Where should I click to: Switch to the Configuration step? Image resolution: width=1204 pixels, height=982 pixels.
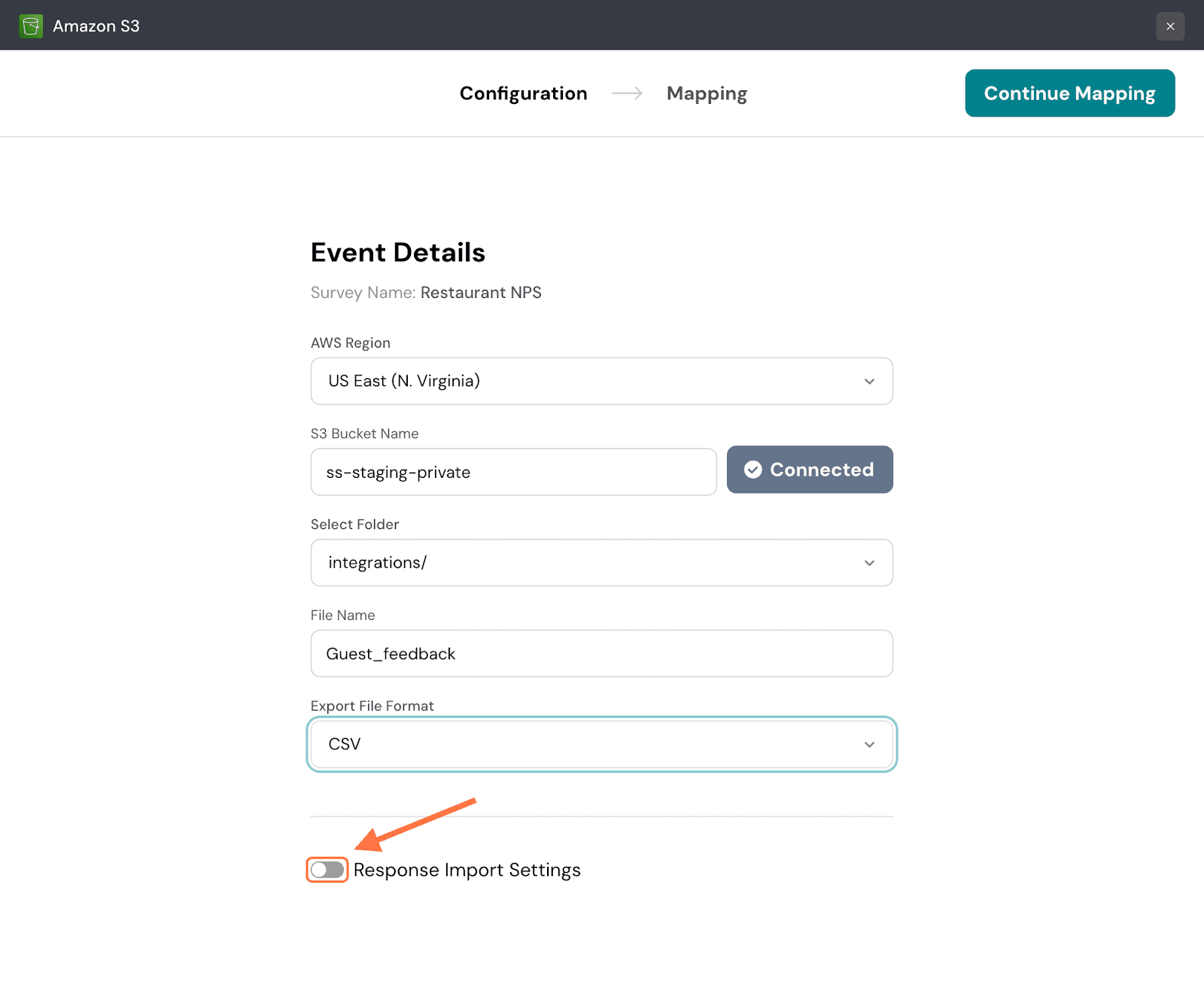[x=523, y=93]
